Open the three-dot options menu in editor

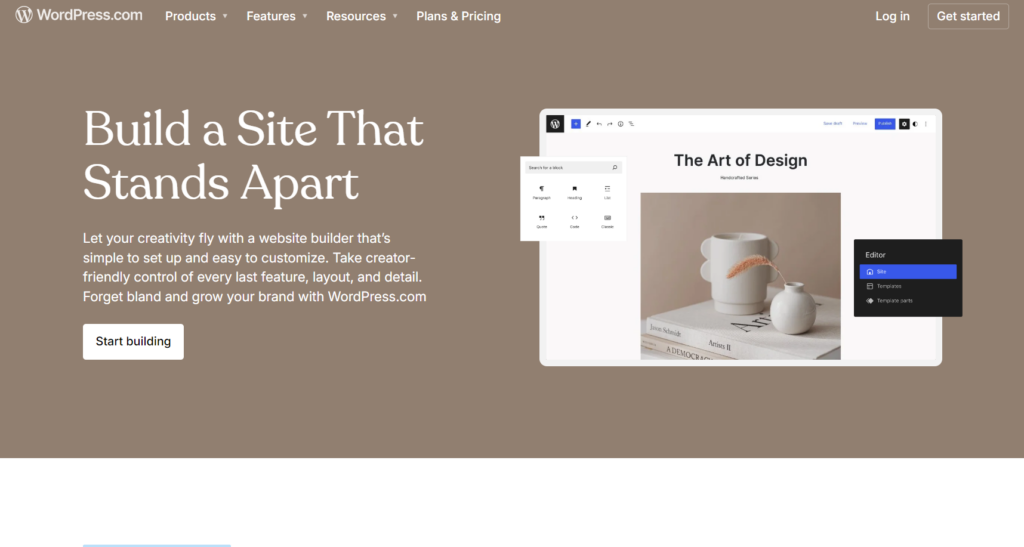point(925,123)
